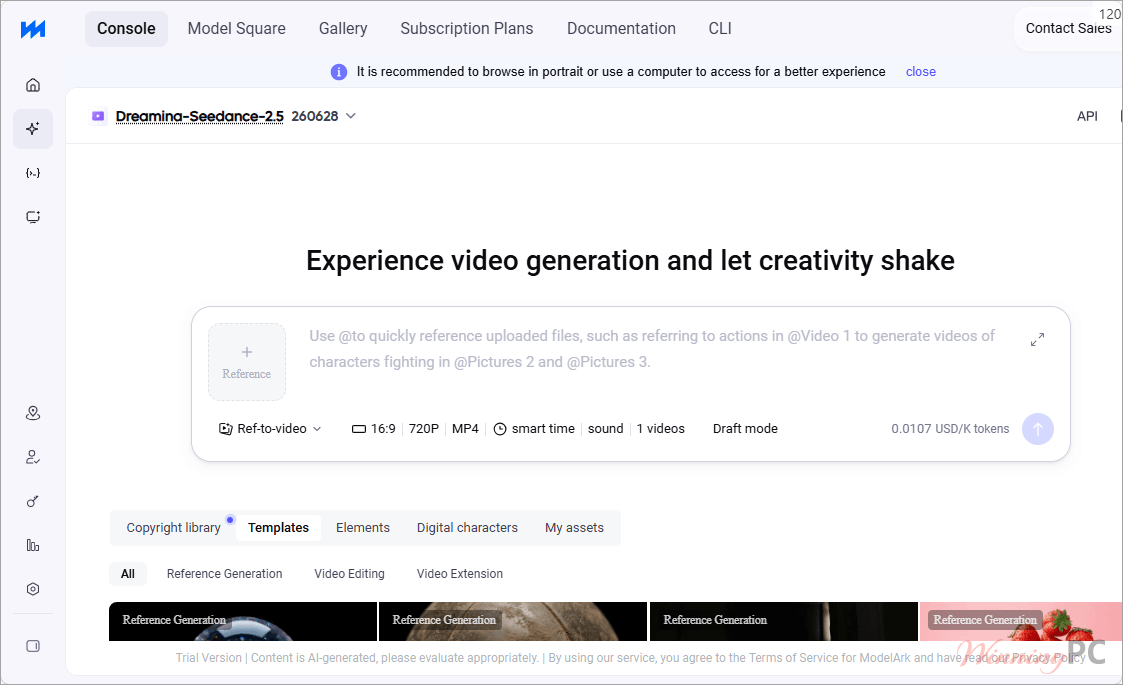Open the Ref-to-video mode dropdown
Viewport: 1123px width, 685px height.
270,428
